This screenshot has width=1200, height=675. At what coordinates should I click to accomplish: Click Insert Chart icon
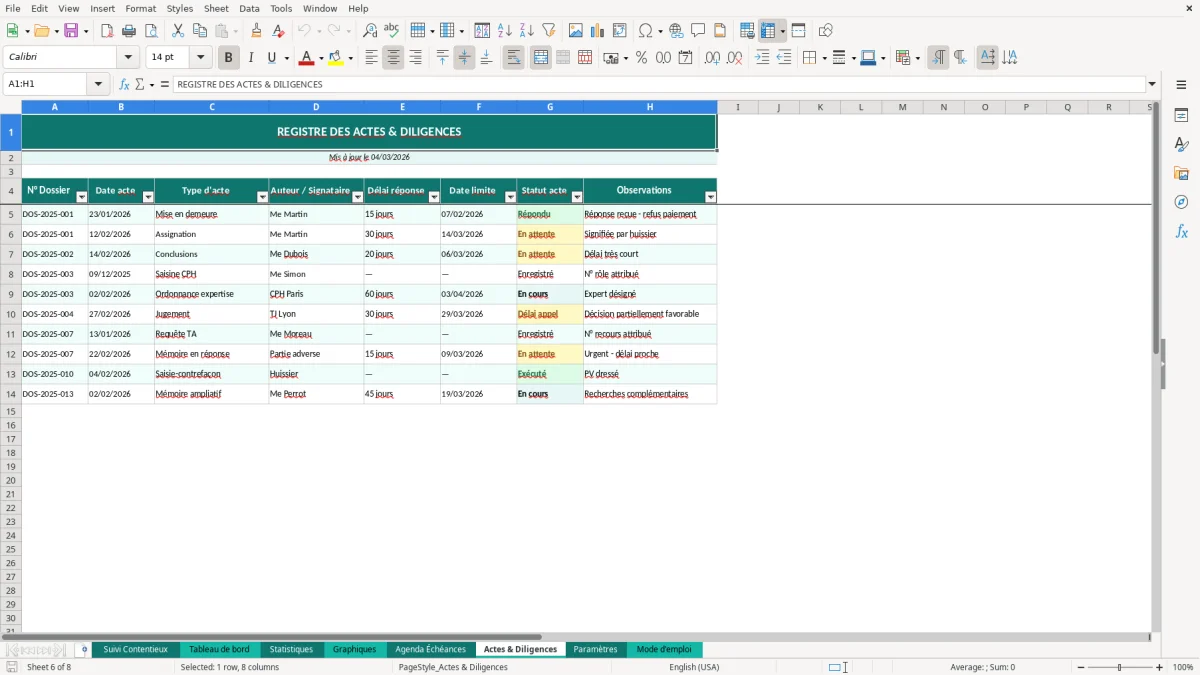pos(598,31)
